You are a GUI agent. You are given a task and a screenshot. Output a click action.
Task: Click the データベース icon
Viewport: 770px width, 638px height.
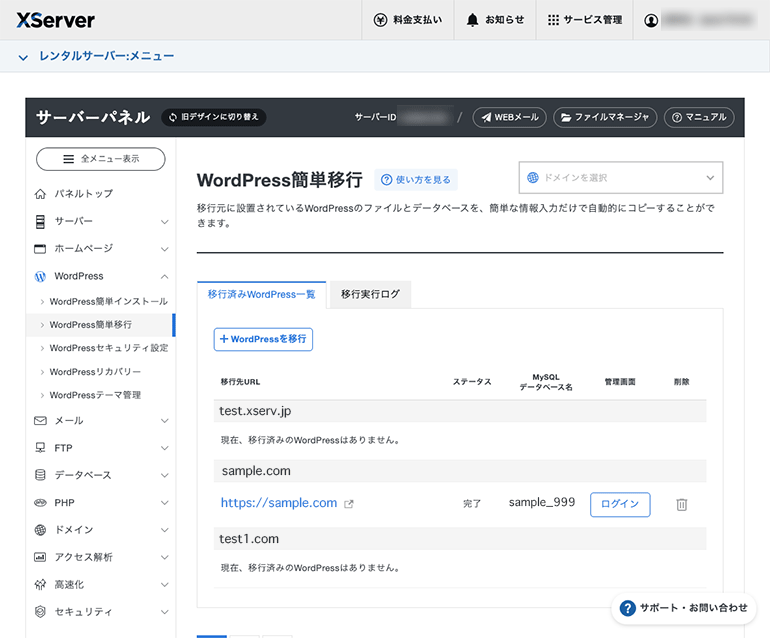tap(40, 475)
